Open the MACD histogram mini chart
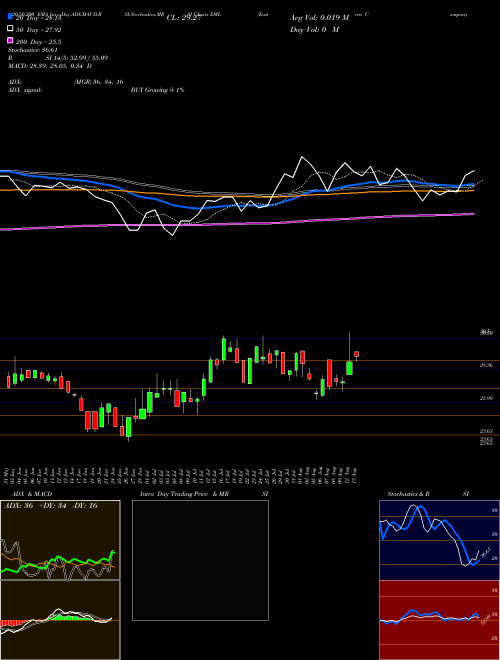The height and width of the screenshot is (660, 500). [x=60, y=620]
